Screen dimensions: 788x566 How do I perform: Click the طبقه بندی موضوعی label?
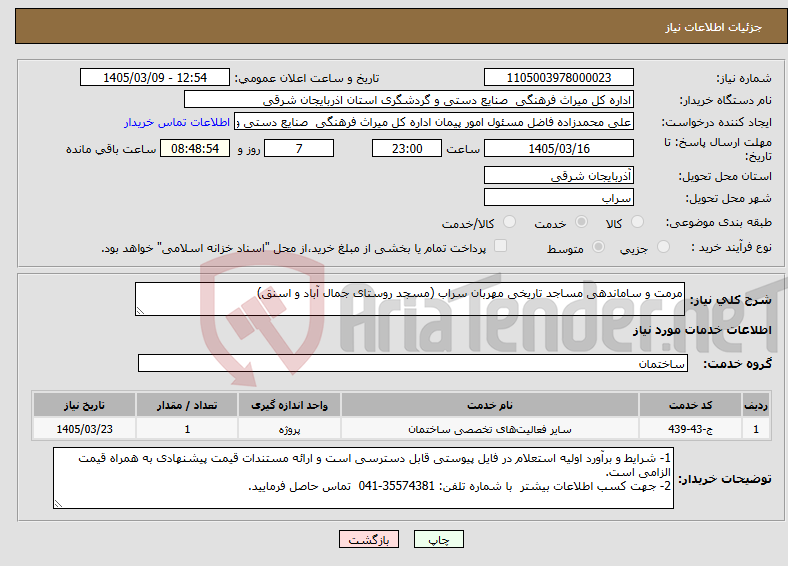click(719, 222)
